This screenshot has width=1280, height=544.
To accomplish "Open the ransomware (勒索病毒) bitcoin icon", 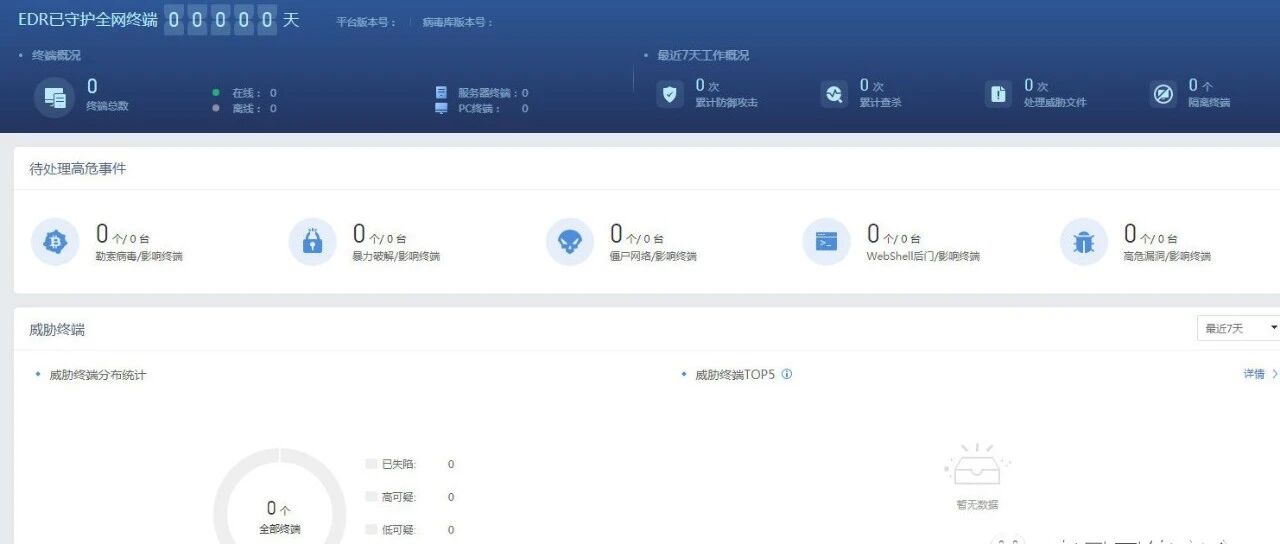I will click(55, 242).
